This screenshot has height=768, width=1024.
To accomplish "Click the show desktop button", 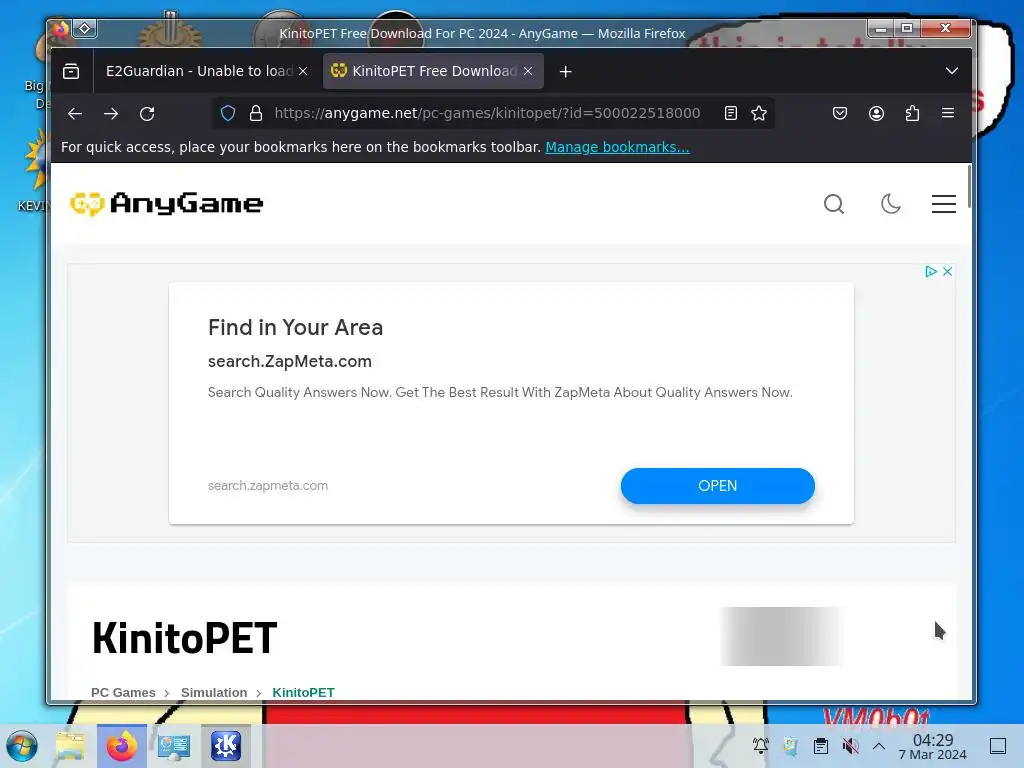I will tap(998, 746).
